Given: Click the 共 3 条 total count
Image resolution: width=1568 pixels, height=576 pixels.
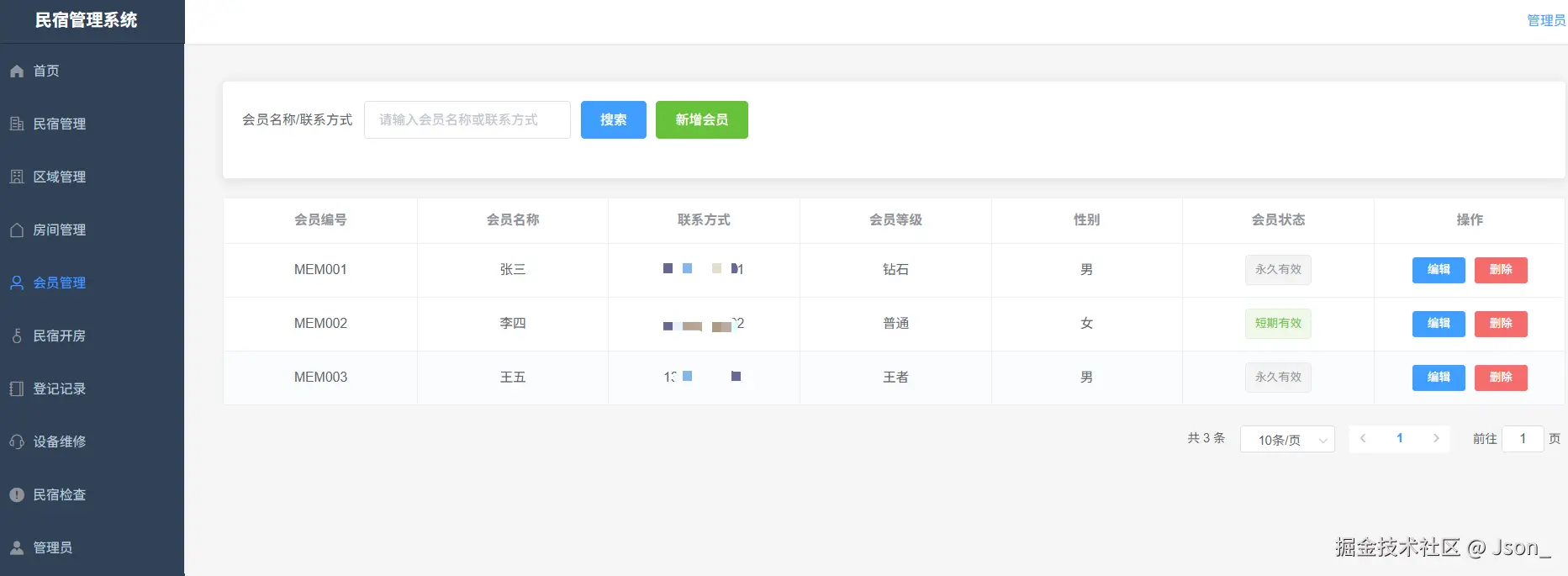Looking at the screenshot, I should pyautogui.click(x=1206, y=438).
